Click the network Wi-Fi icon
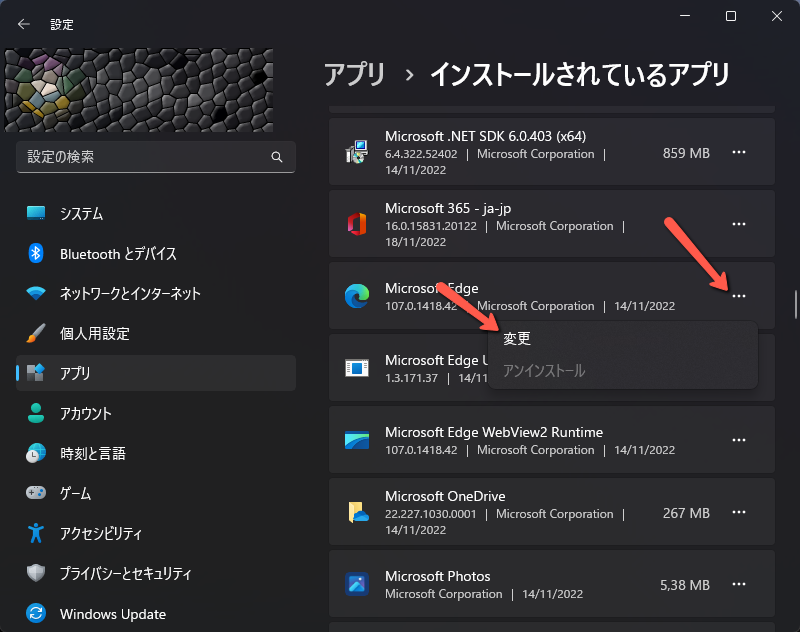 (36, 293)
